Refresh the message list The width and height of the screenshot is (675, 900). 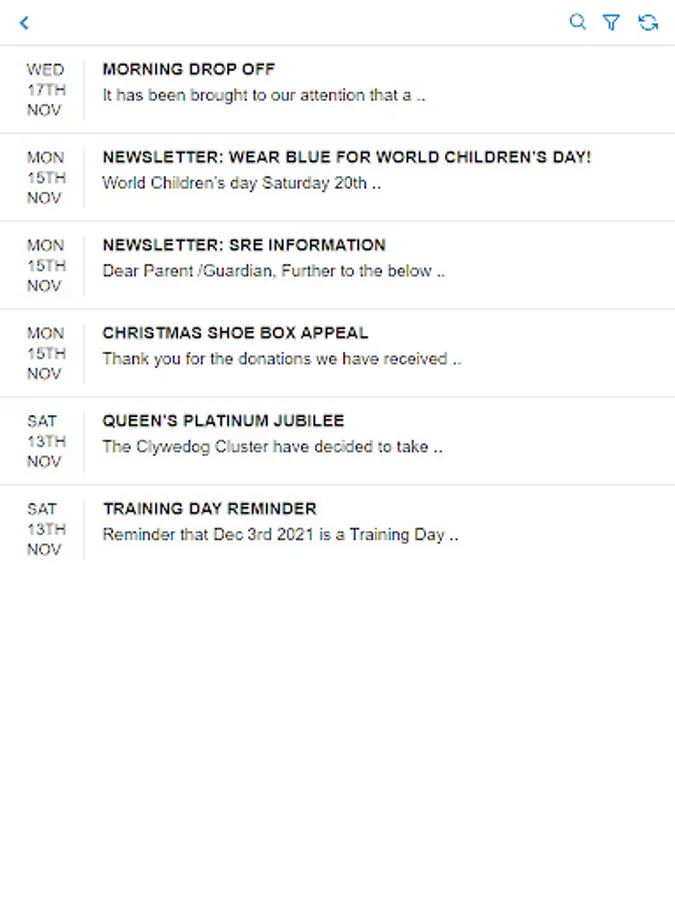coord(648,22)
